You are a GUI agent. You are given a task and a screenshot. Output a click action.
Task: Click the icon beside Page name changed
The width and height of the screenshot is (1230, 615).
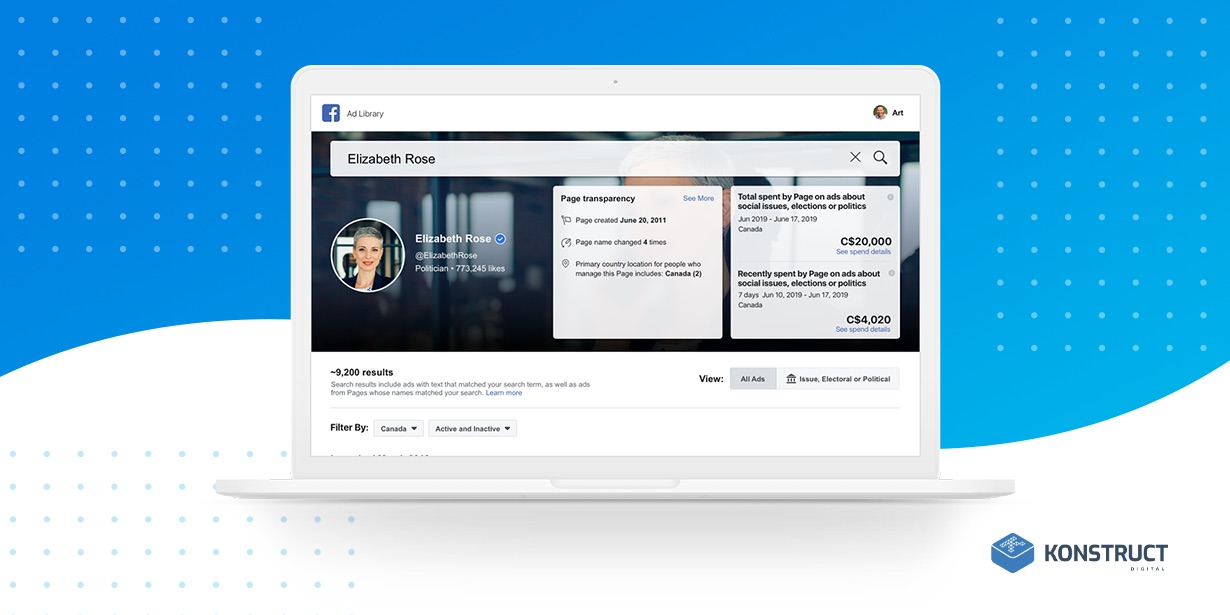pos(566,242)
